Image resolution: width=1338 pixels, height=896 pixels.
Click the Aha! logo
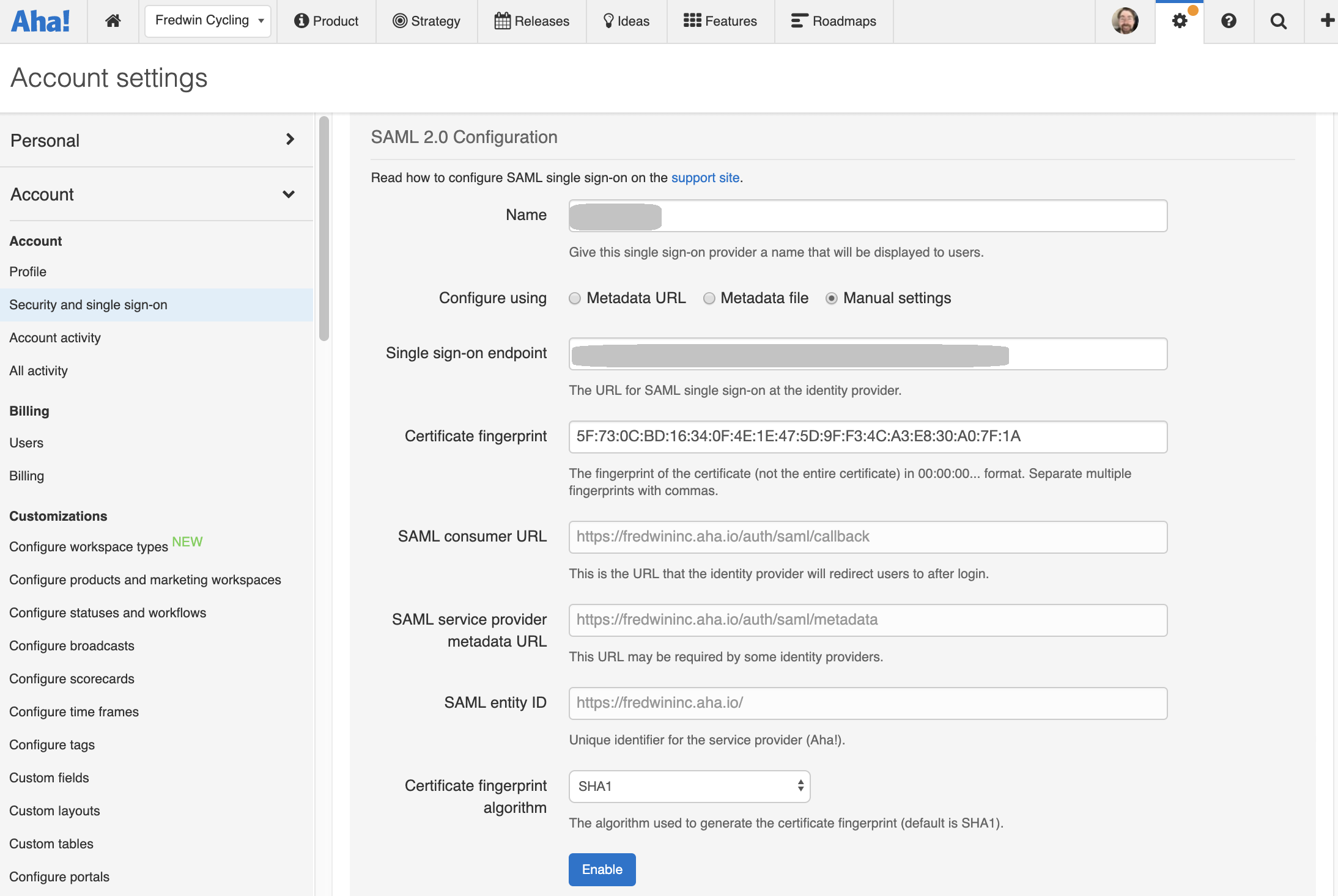click(40, 20)
